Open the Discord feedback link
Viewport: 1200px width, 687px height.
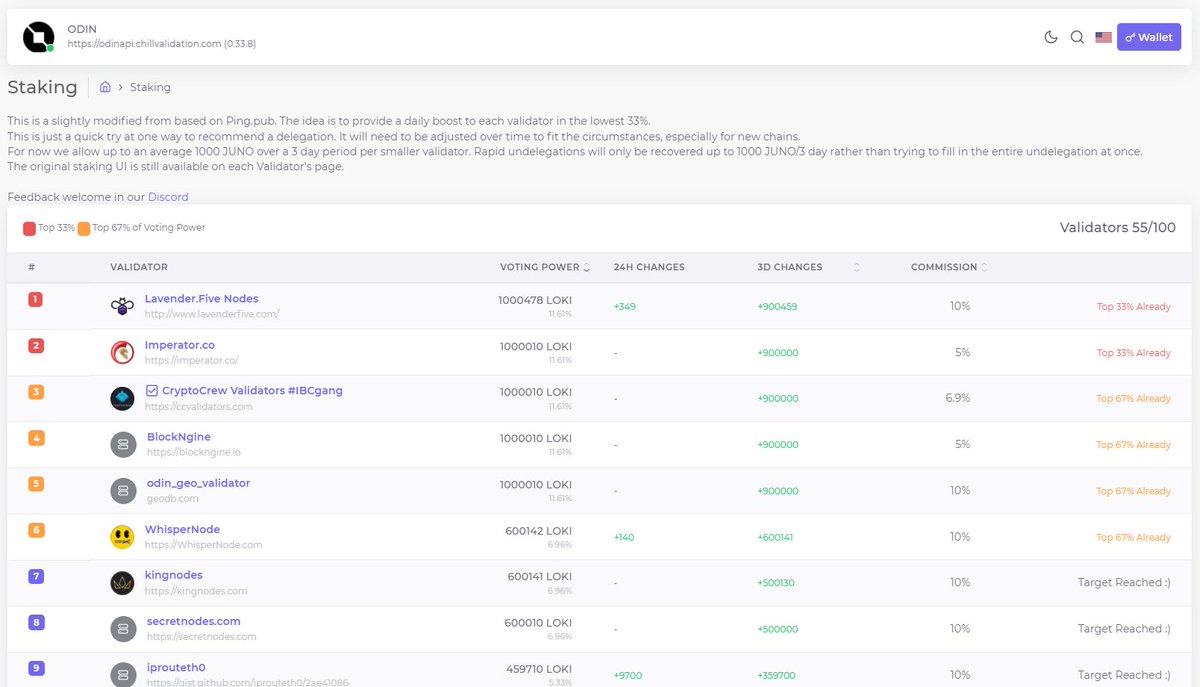click(168, 197)
